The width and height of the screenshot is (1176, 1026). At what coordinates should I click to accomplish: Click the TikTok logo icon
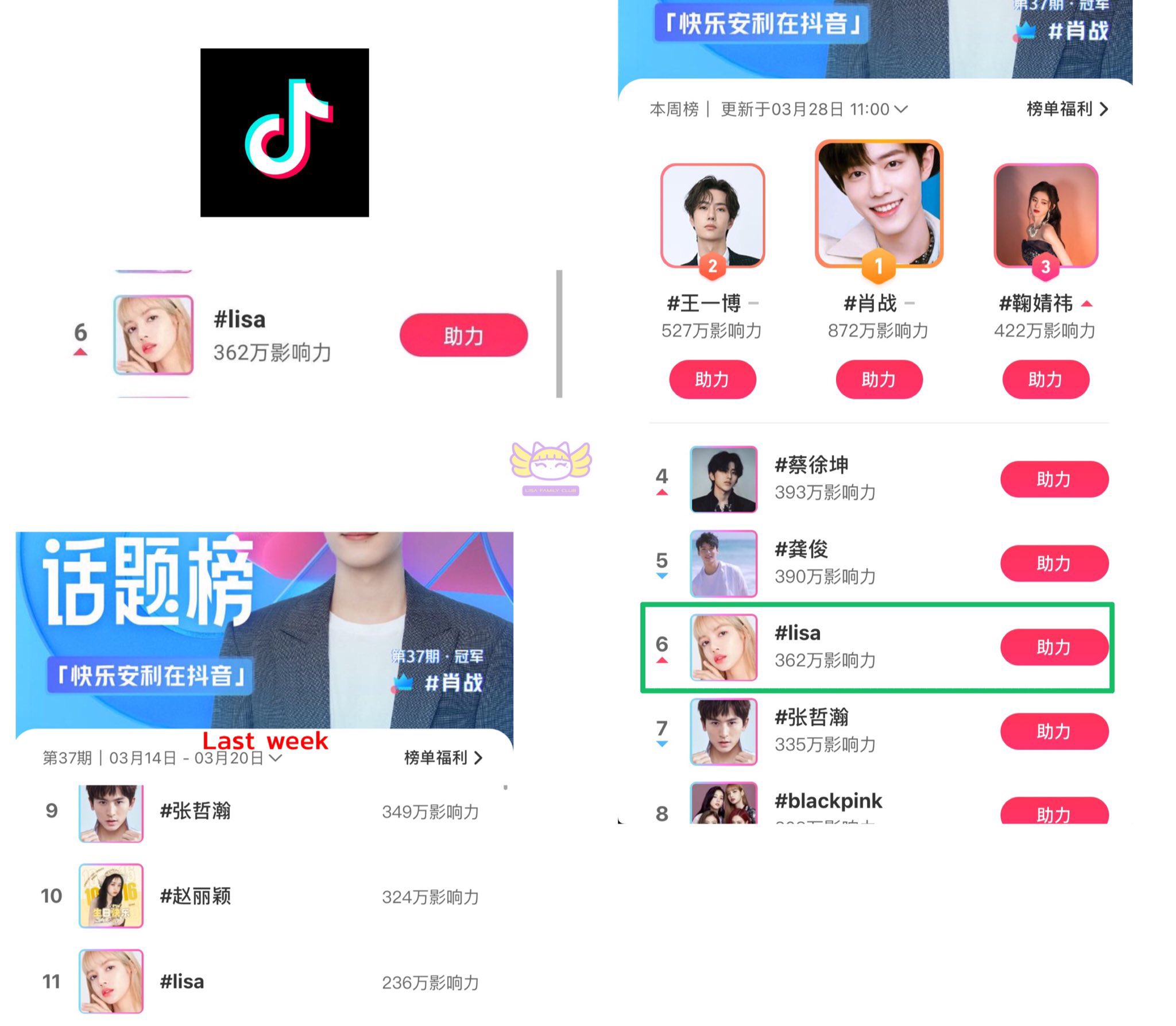(284, 133)
